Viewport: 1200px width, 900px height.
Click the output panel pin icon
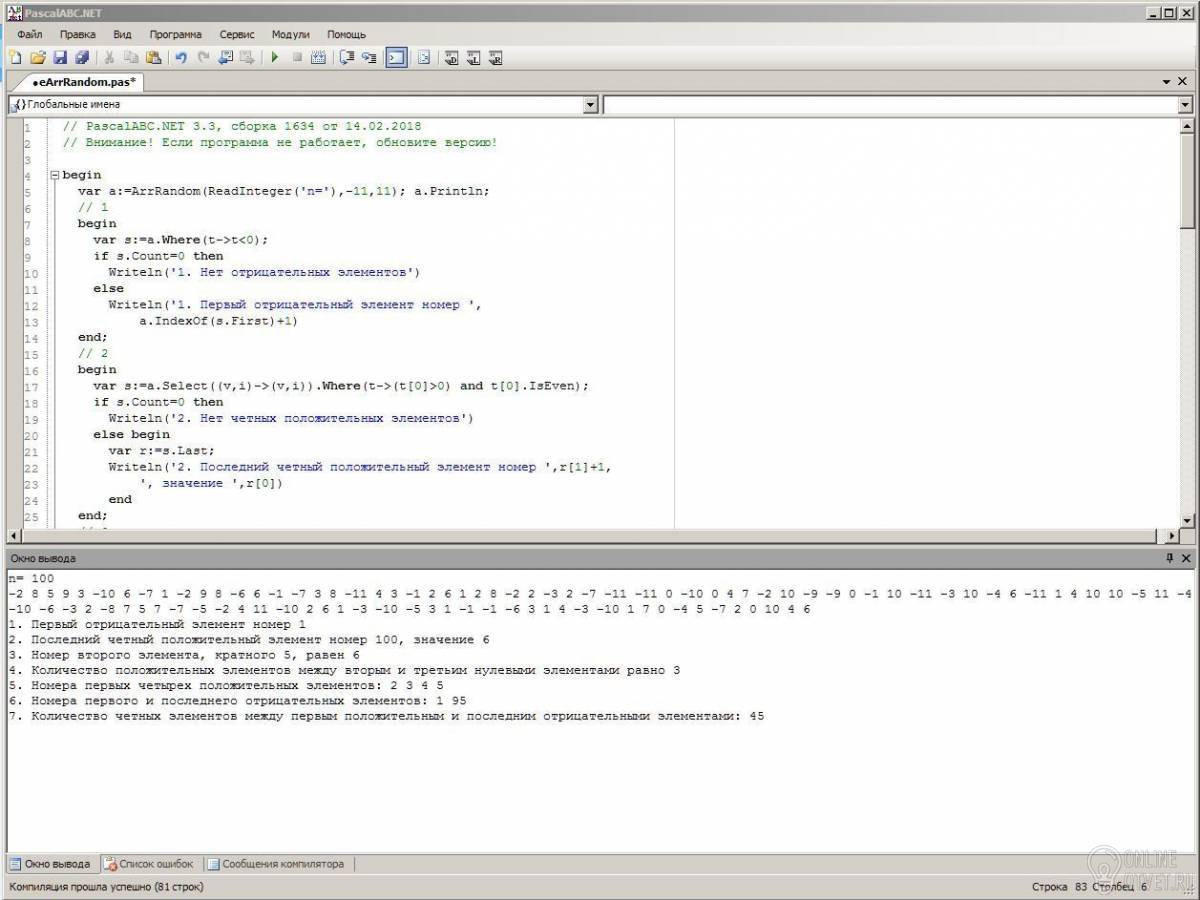pos(1169,558)
